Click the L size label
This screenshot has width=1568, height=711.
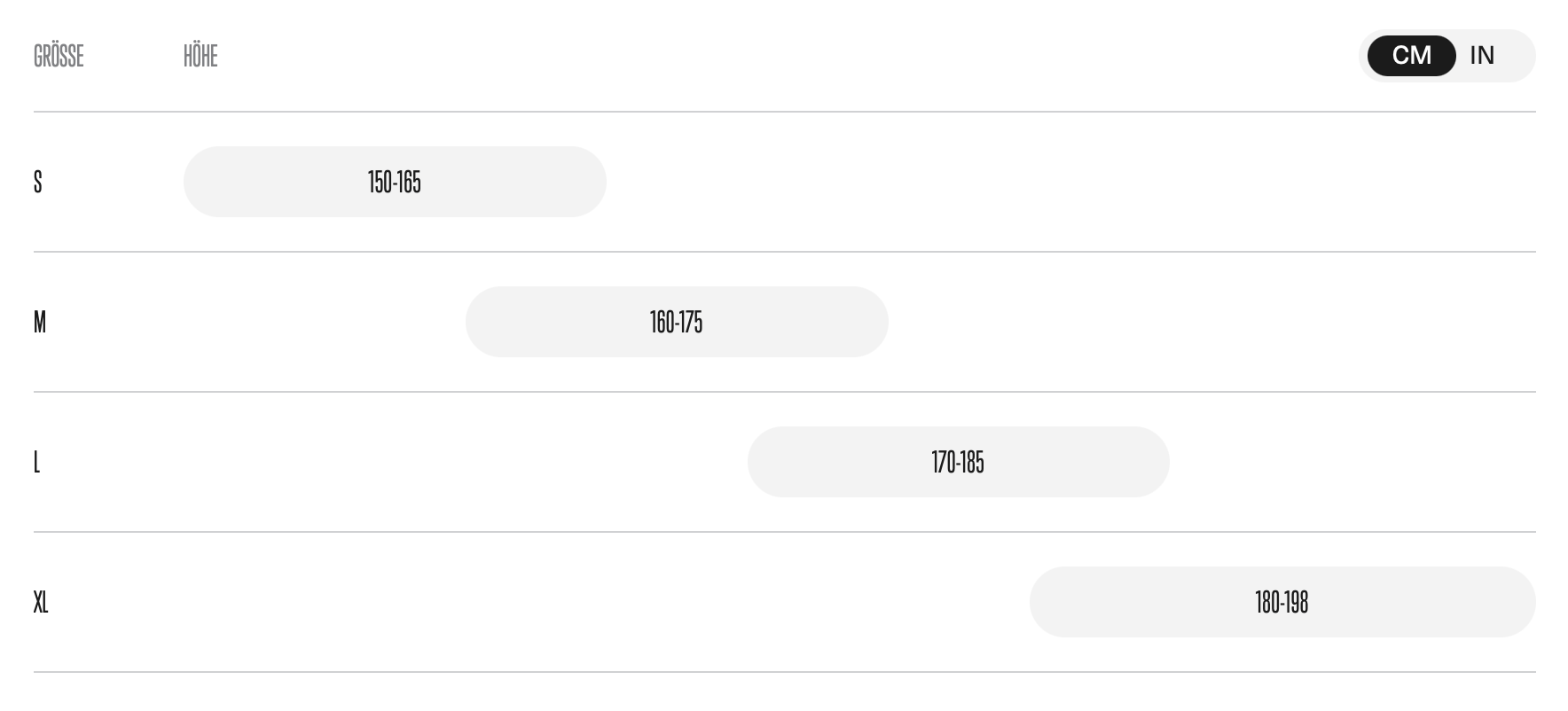tap(37, 462)
